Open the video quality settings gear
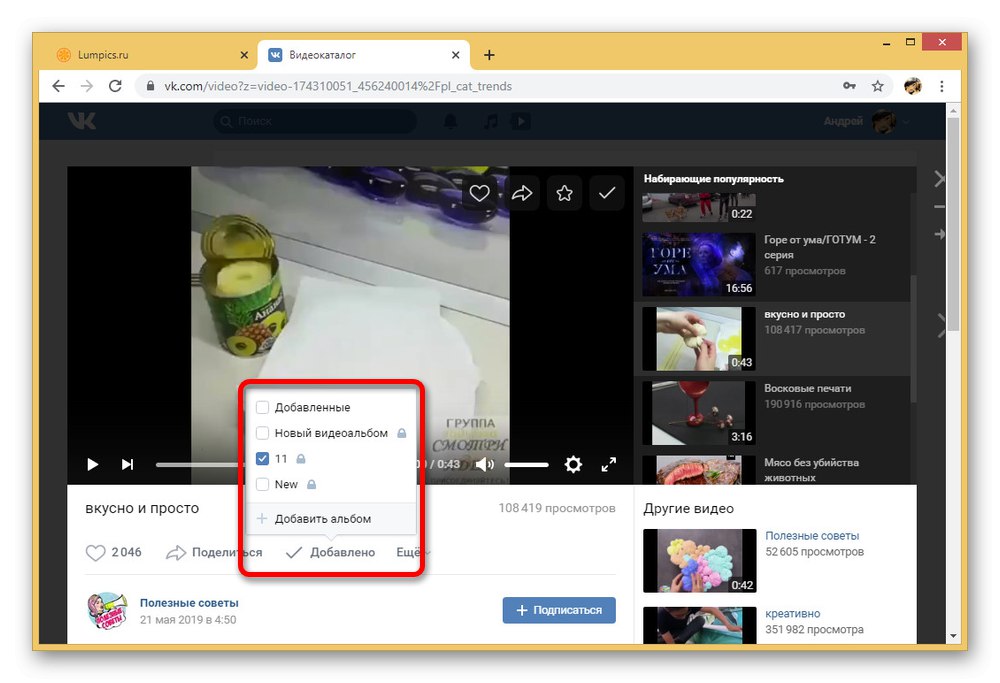 tap(573, 464)
